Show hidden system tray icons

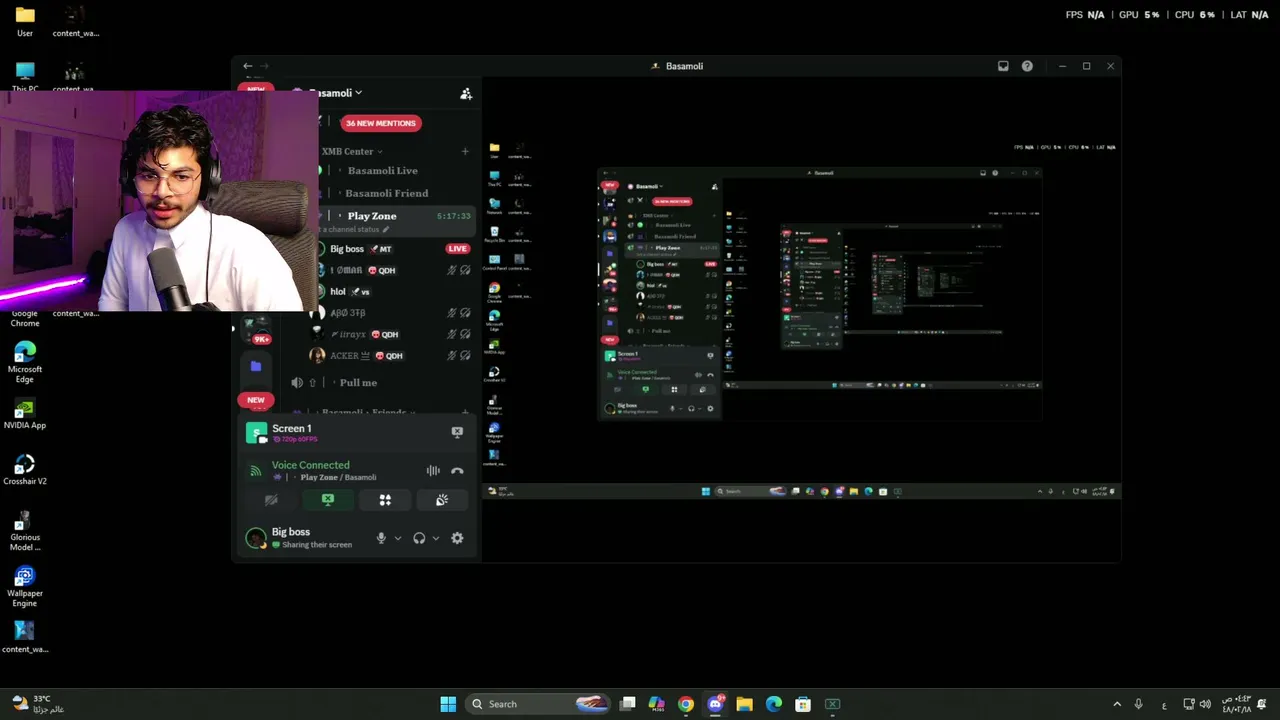(1117, 704)
